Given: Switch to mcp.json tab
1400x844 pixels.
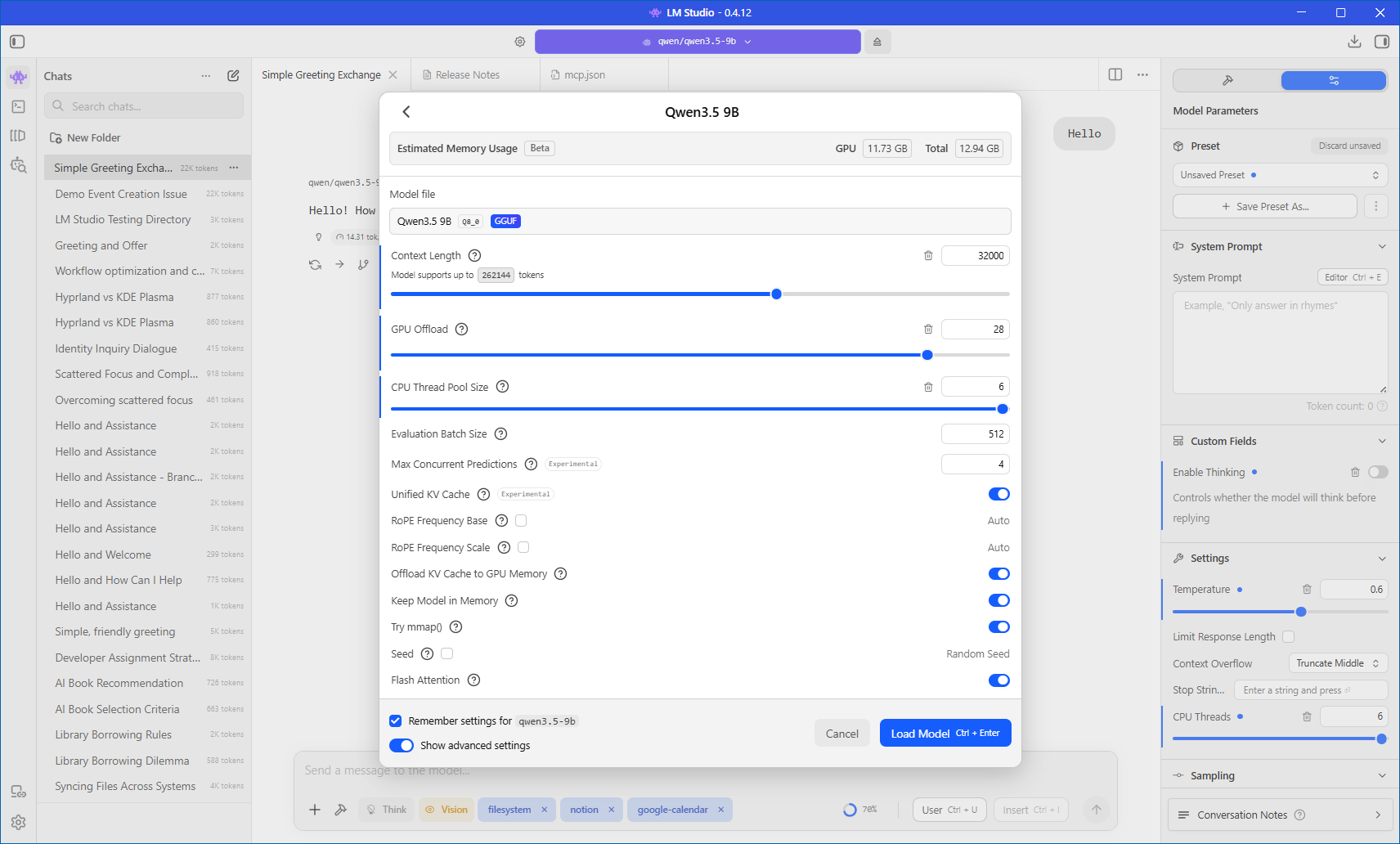Looking at the screenshot, I should coord(584,74).
